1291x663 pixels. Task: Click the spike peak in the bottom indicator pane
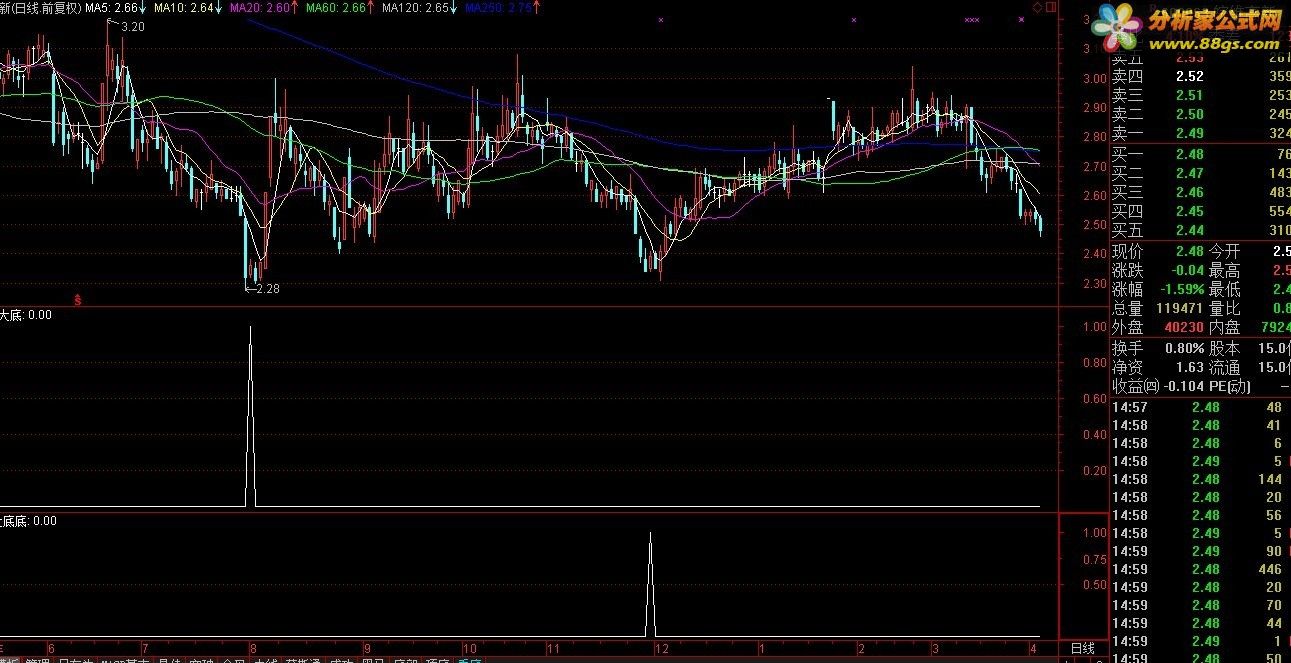[651, 534]
